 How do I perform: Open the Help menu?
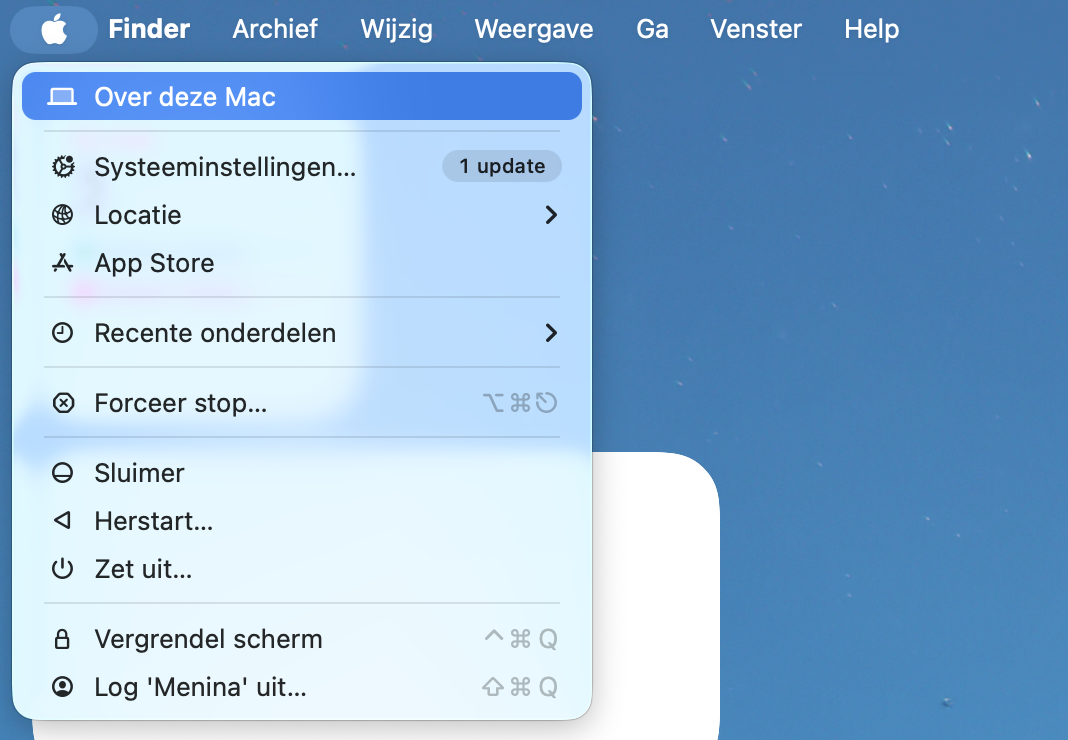point(870,29)
